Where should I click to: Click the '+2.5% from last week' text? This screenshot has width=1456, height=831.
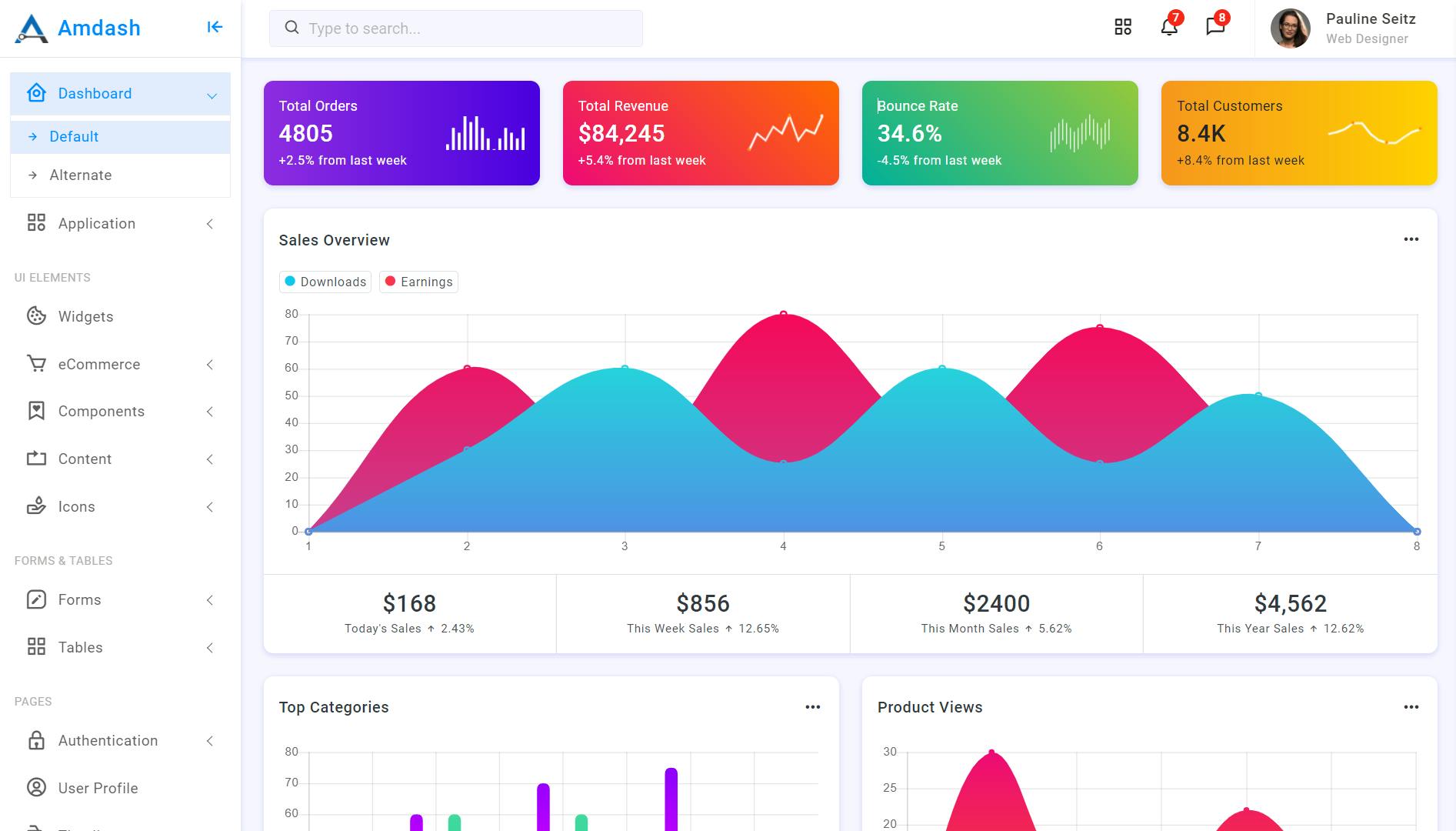tap(342, 160)
